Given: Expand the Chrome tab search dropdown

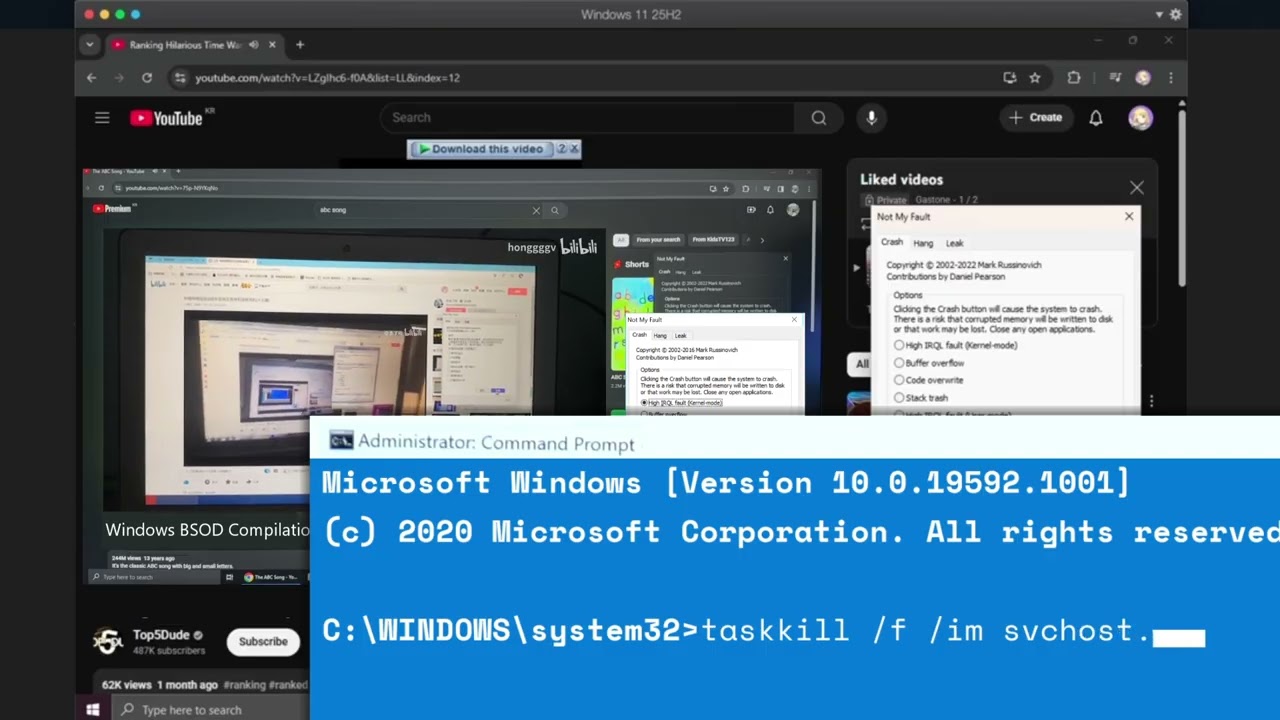Looking at the screenshot, I should coord(90,45).
